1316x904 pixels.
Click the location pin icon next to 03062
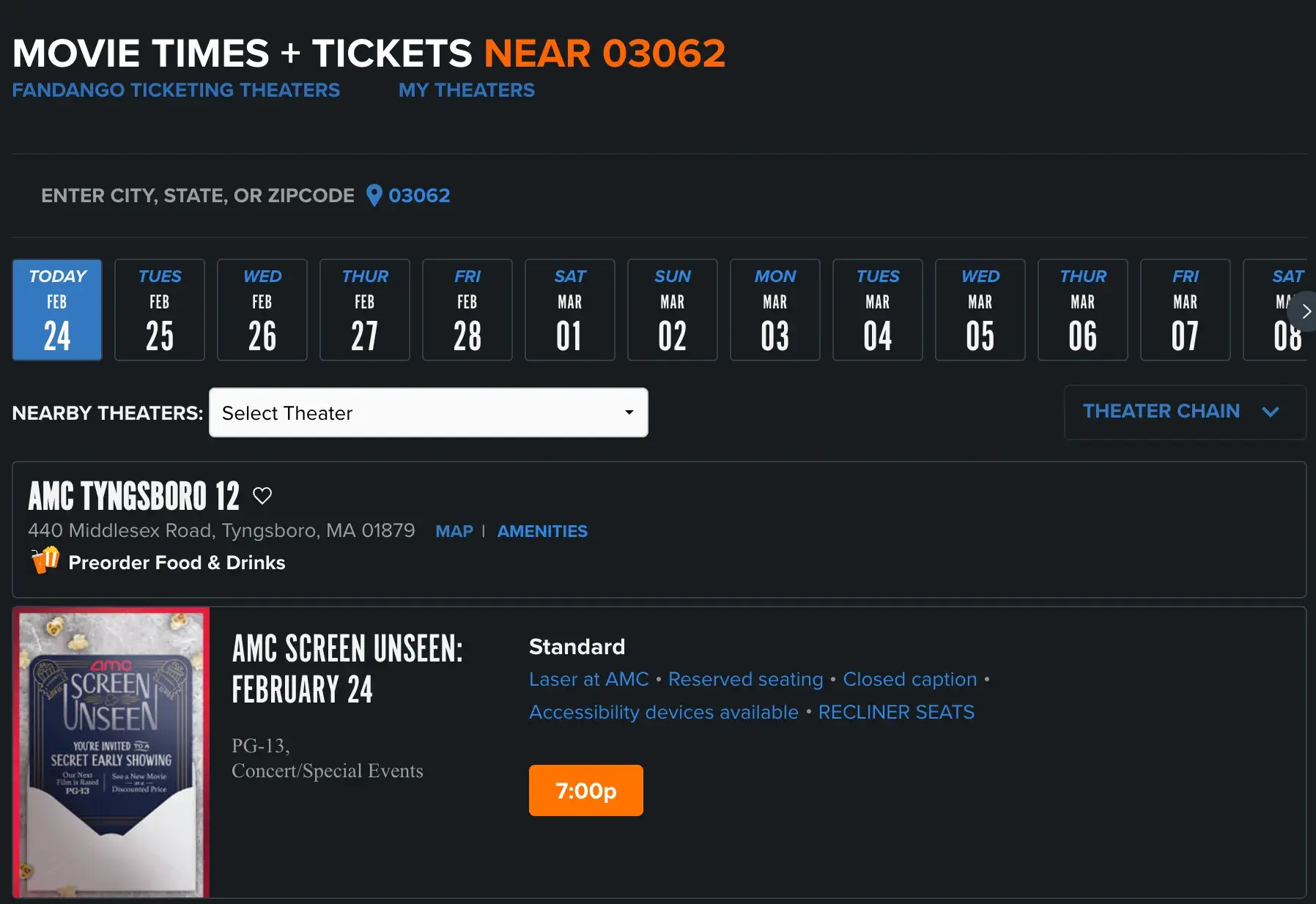(x=374, y=196)
